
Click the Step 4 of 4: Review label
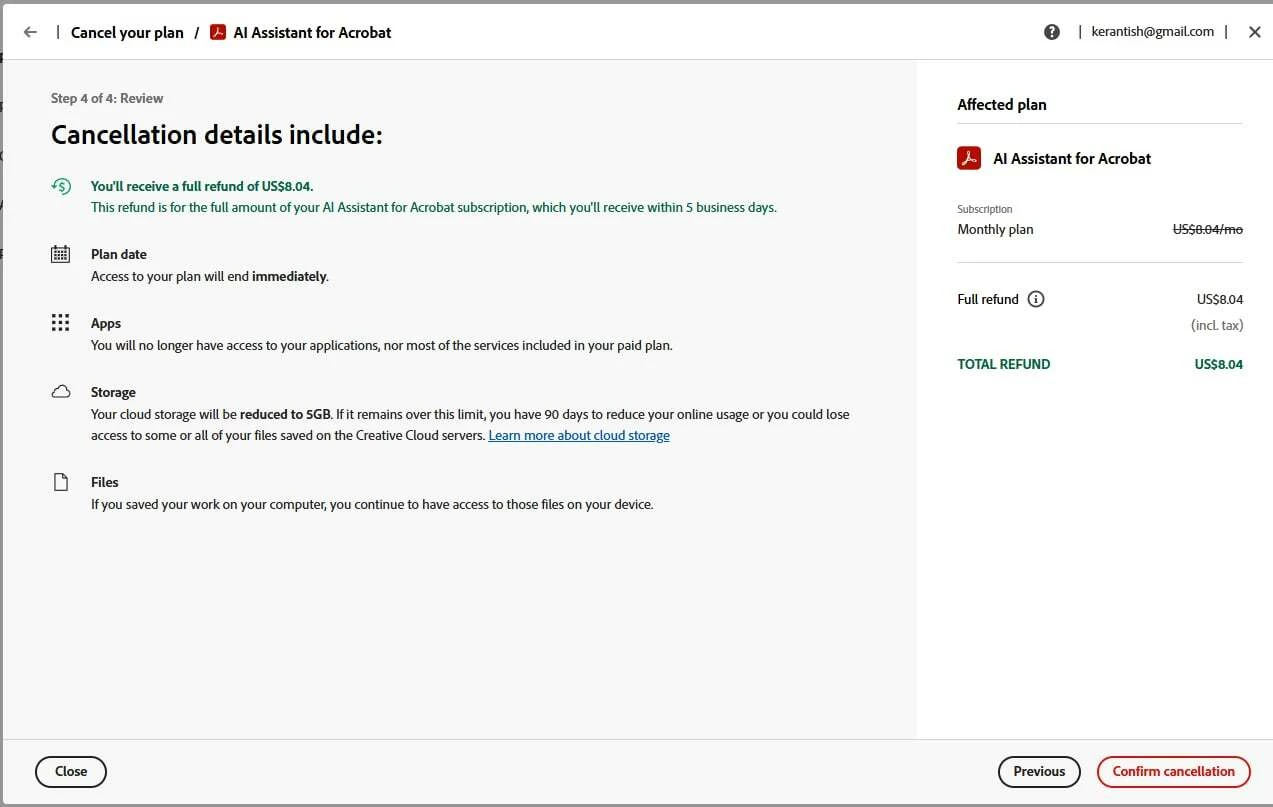(x=107, y=98)
